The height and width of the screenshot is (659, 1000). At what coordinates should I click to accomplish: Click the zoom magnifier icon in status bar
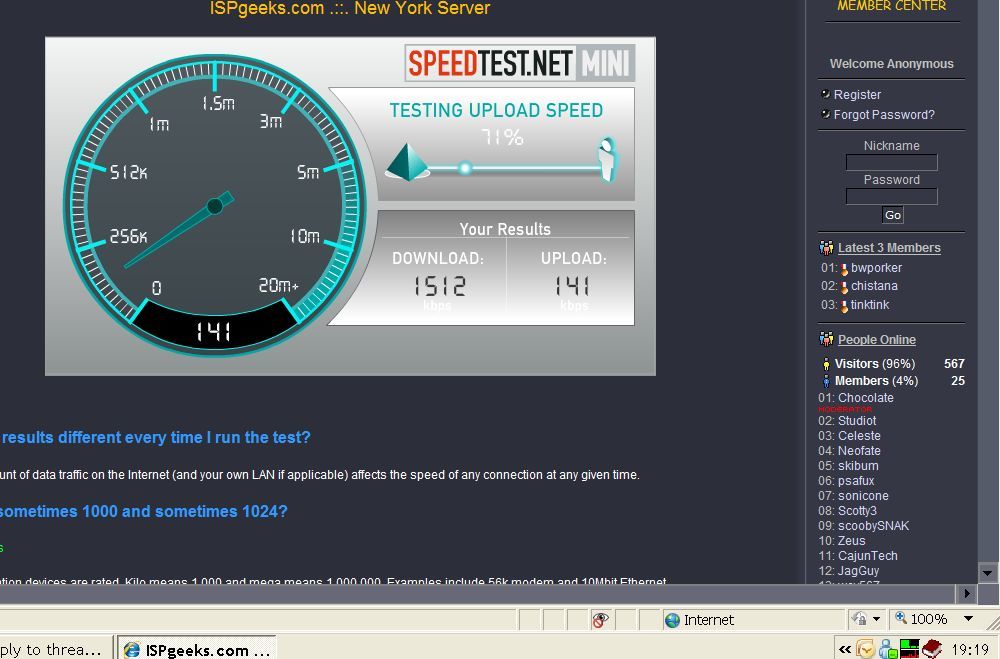point(901,618)
